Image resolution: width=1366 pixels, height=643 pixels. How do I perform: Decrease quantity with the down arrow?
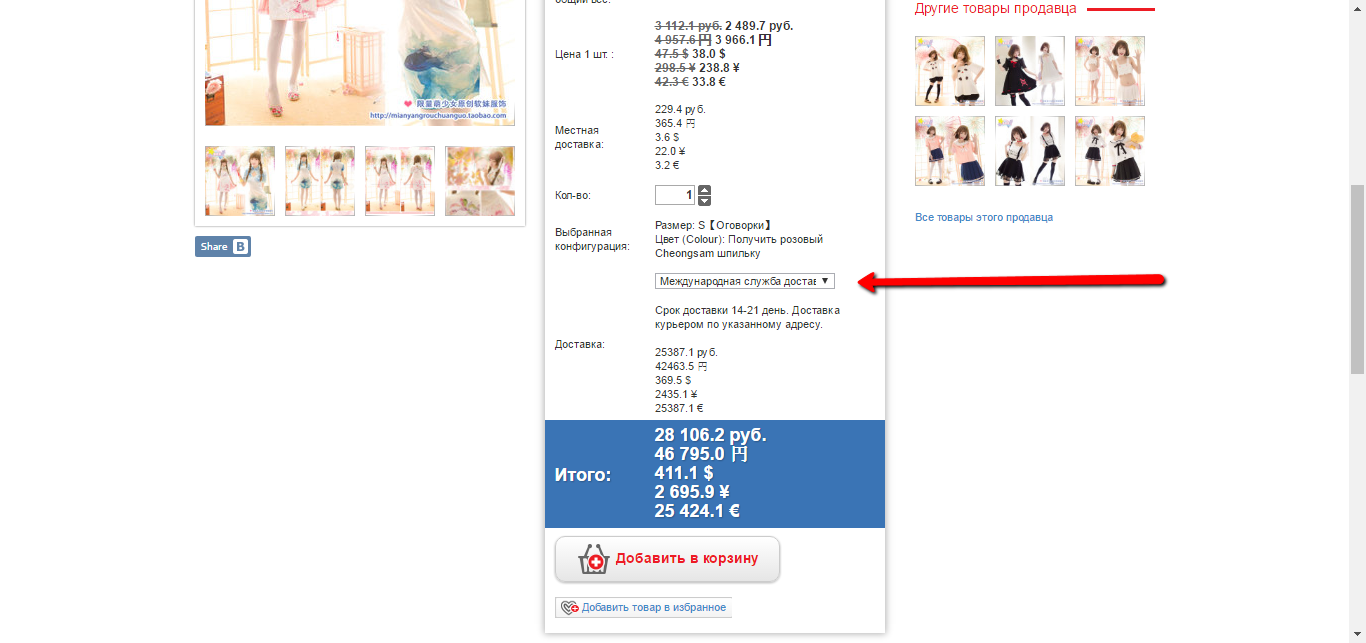tap(705, 201)
